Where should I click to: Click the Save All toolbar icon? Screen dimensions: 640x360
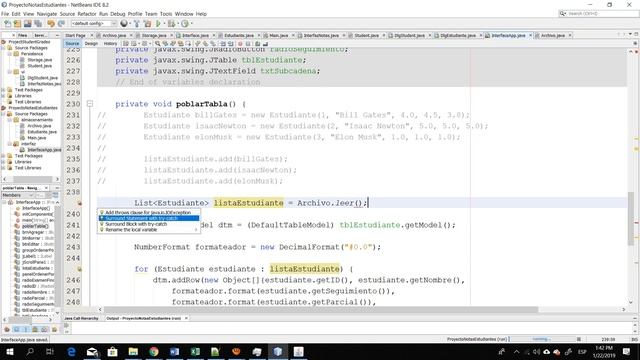pyautogui.click(x=38, y=24)
